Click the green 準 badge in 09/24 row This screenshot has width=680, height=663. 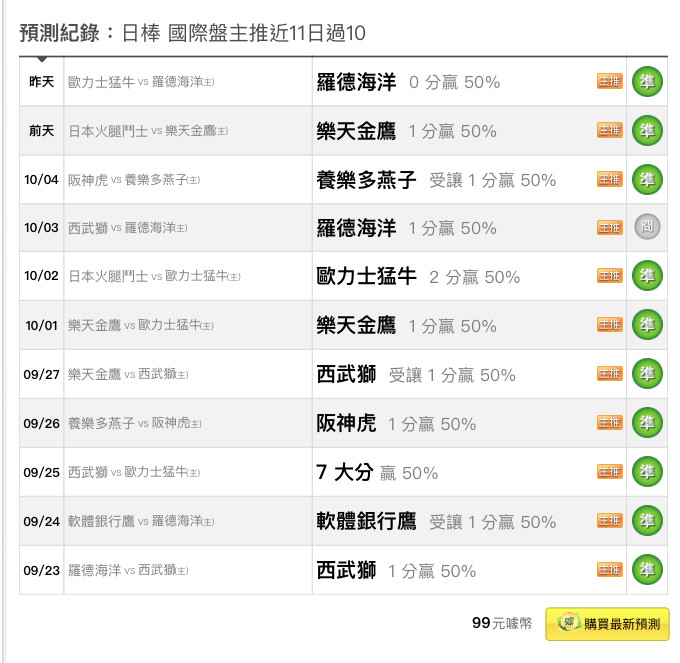[x=647, y=520]
